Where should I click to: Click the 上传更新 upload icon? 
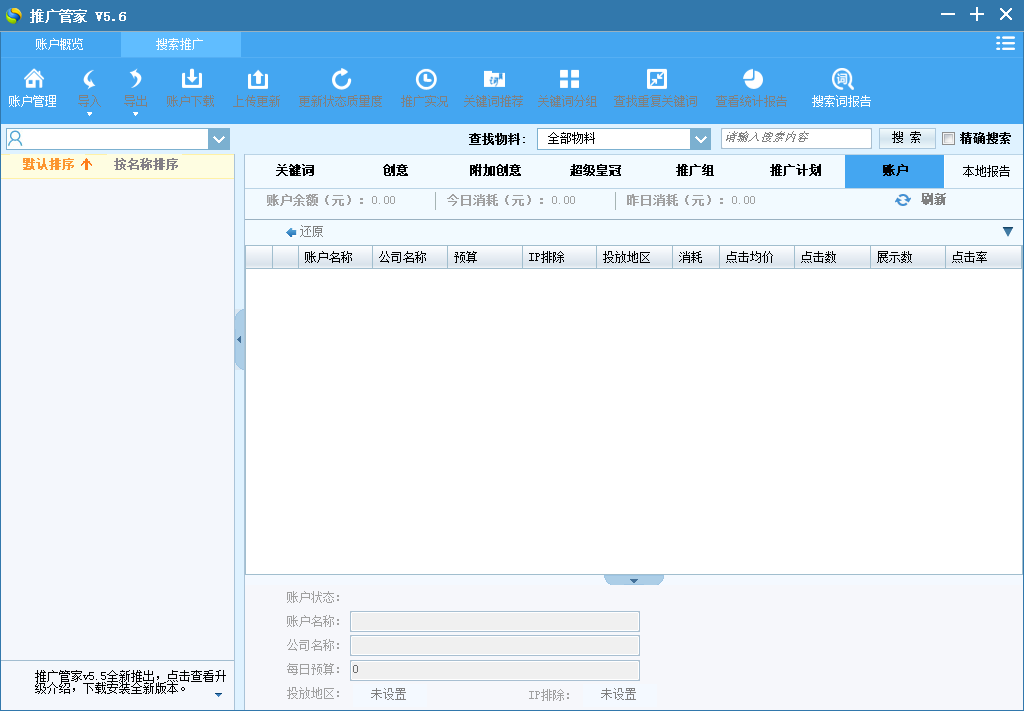[257, 80]
